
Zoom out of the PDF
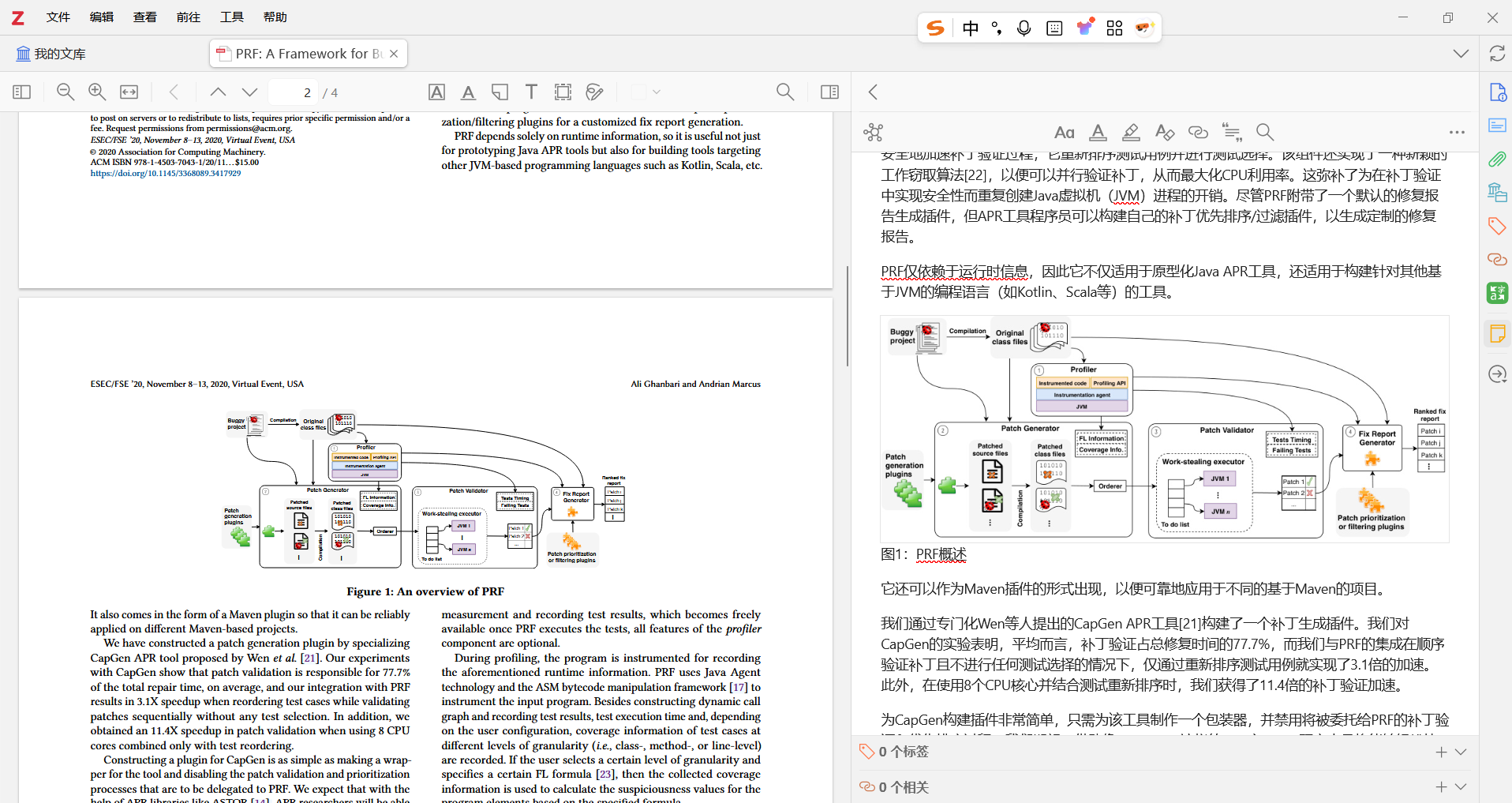coord(65,92)
